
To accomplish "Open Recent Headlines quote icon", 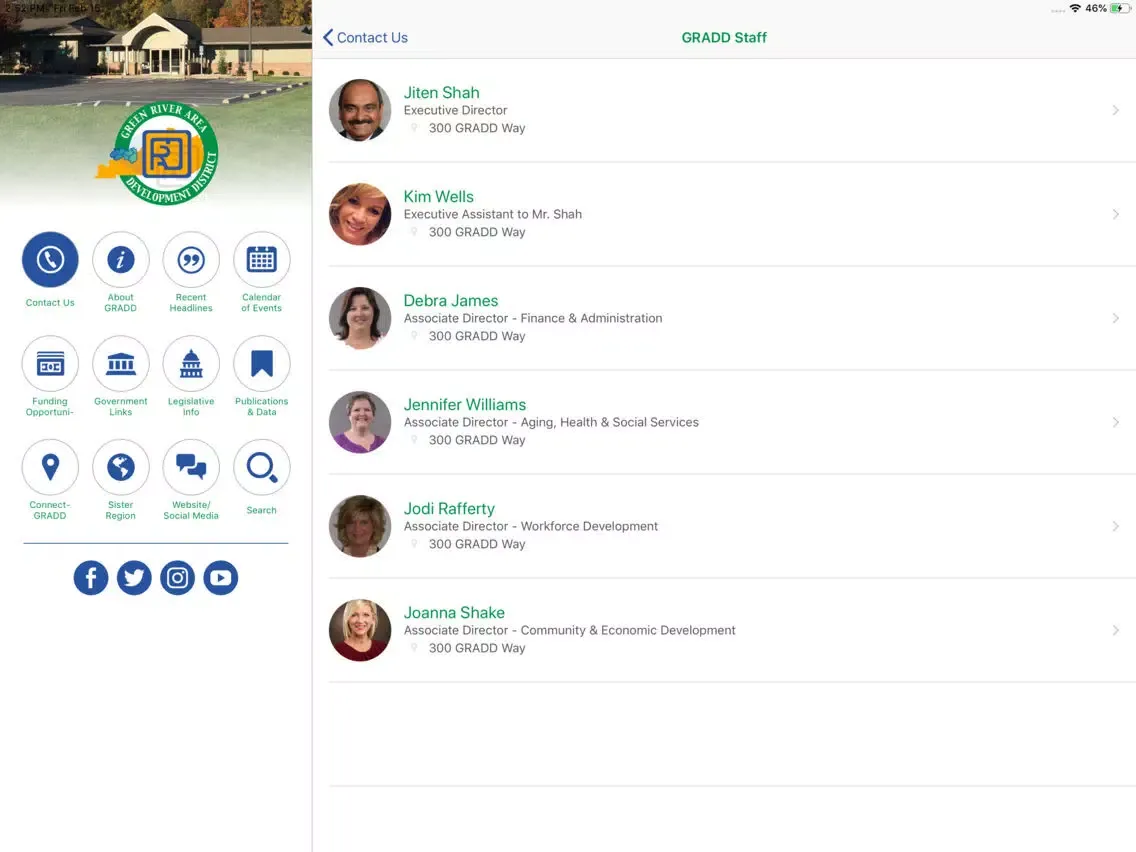I will point(191,259).
